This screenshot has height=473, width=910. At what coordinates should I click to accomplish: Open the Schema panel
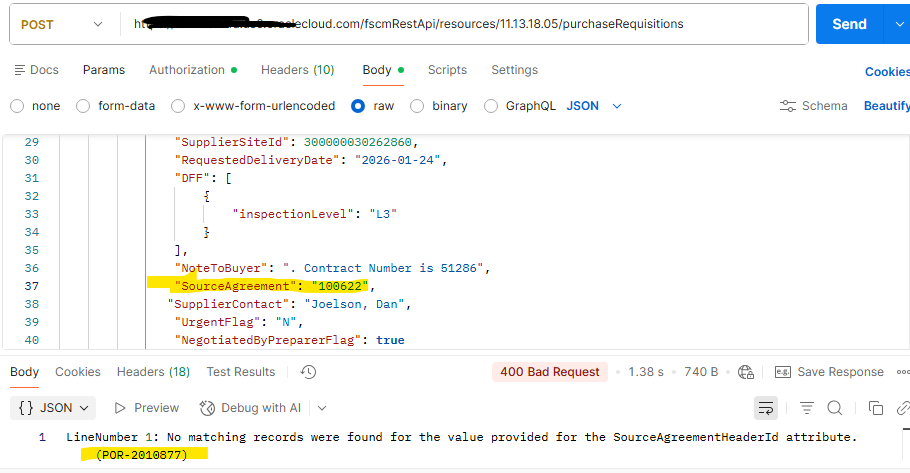[x=813, y=106]
